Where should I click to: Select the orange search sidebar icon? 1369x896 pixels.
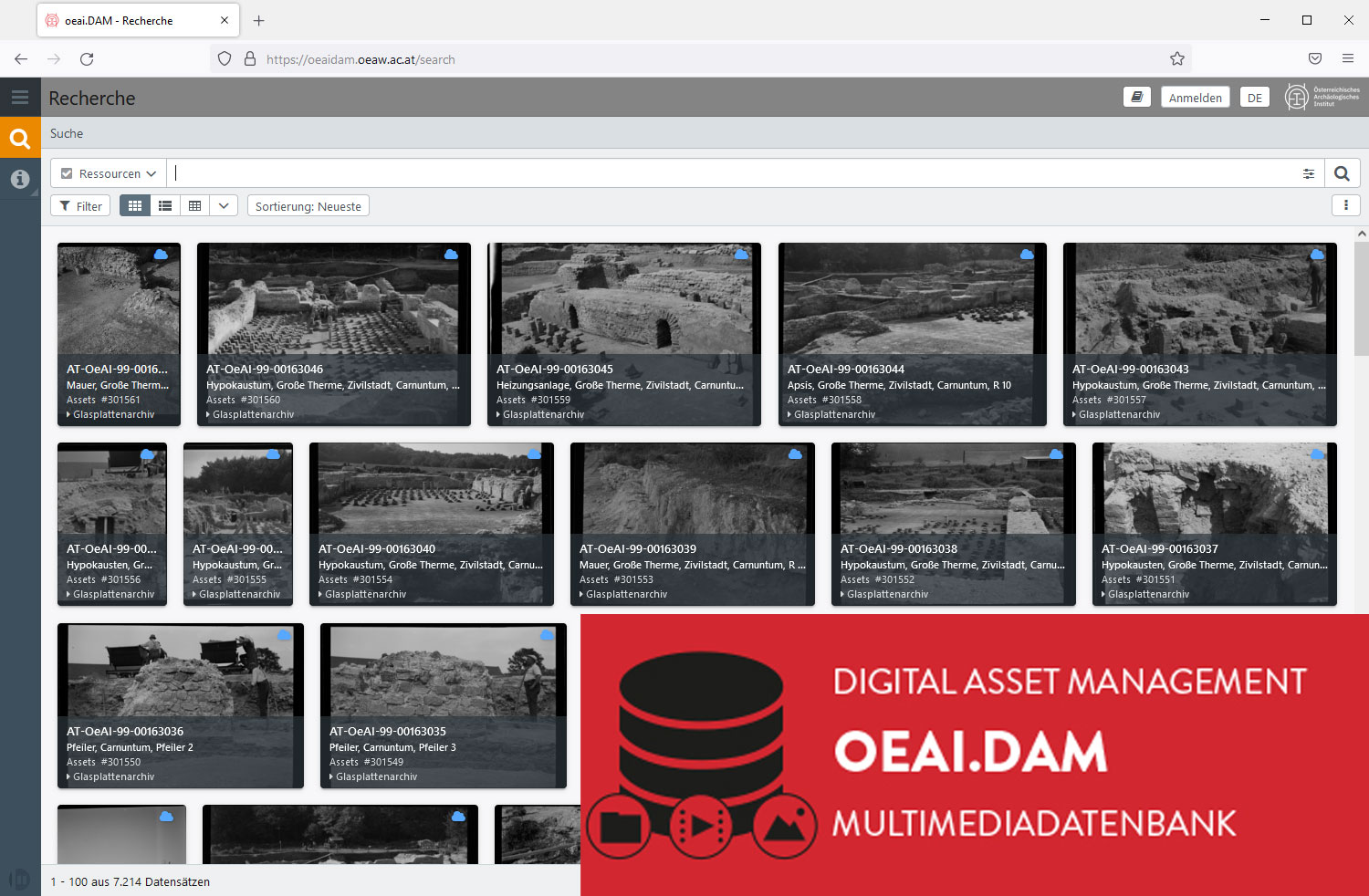pos(20,139)
